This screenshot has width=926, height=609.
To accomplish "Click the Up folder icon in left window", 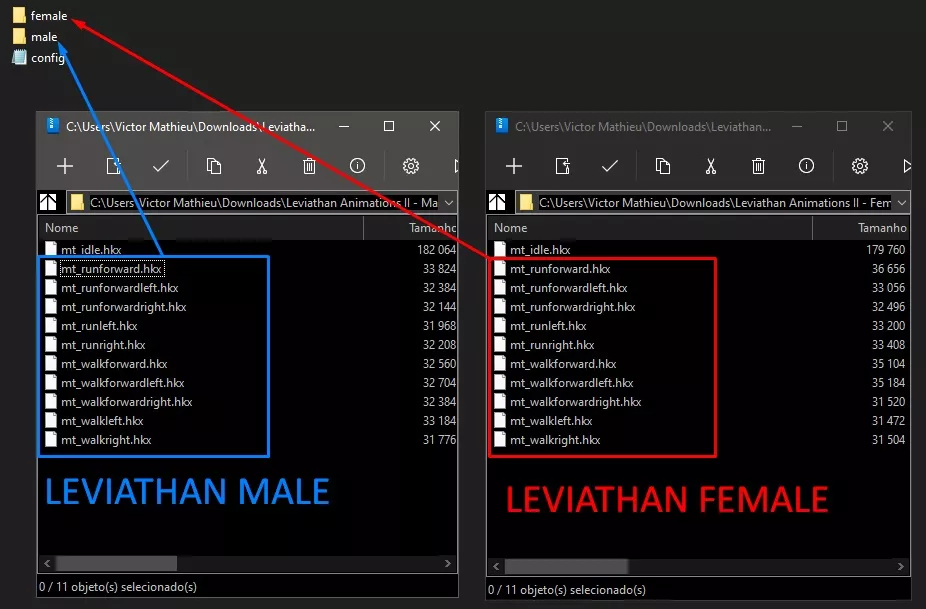I will 48,203.
